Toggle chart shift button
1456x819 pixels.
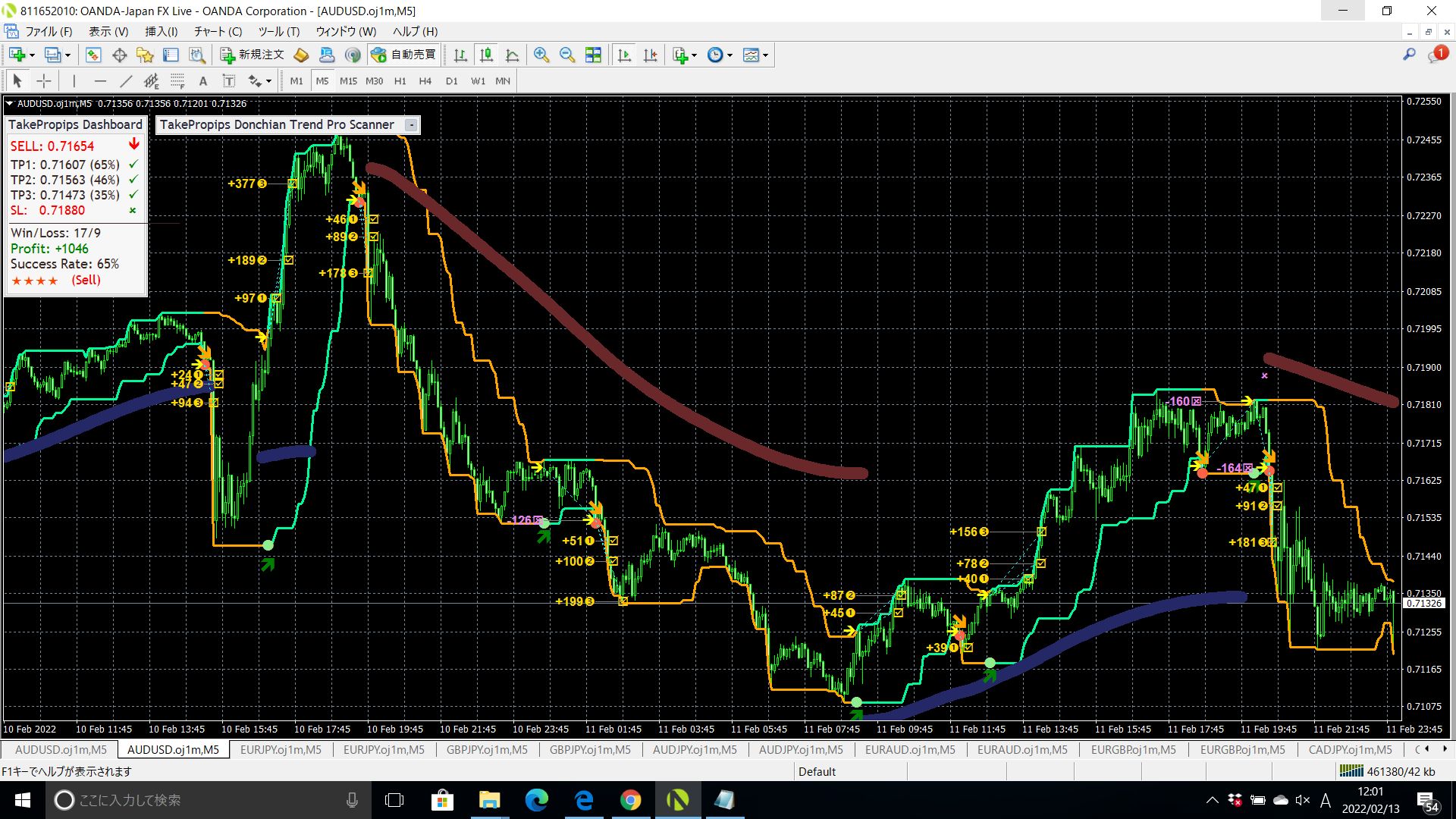pos(650,55)
